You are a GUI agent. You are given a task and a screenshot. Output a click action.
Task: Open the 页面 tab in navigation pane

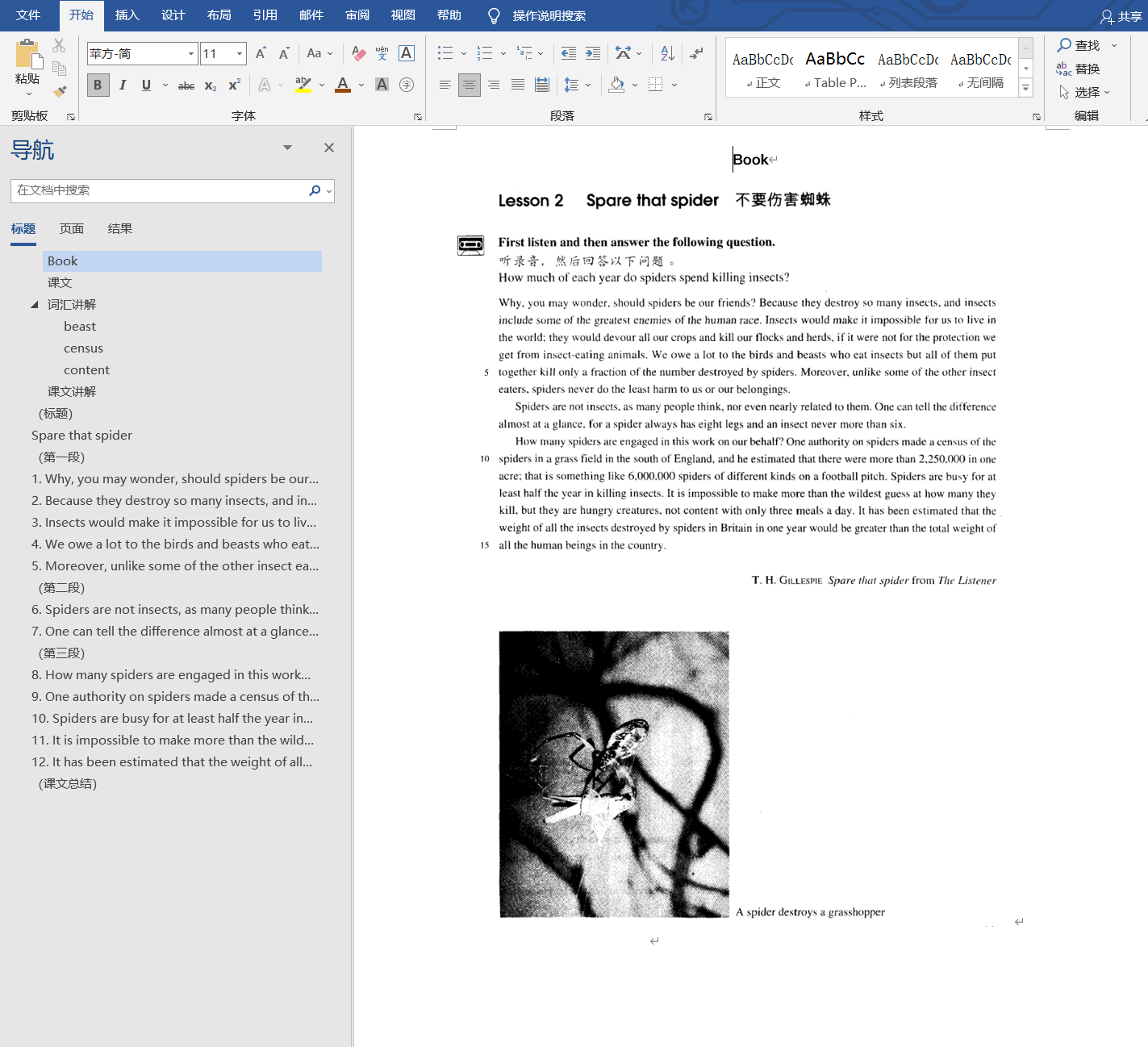click(x=72, y=229)
